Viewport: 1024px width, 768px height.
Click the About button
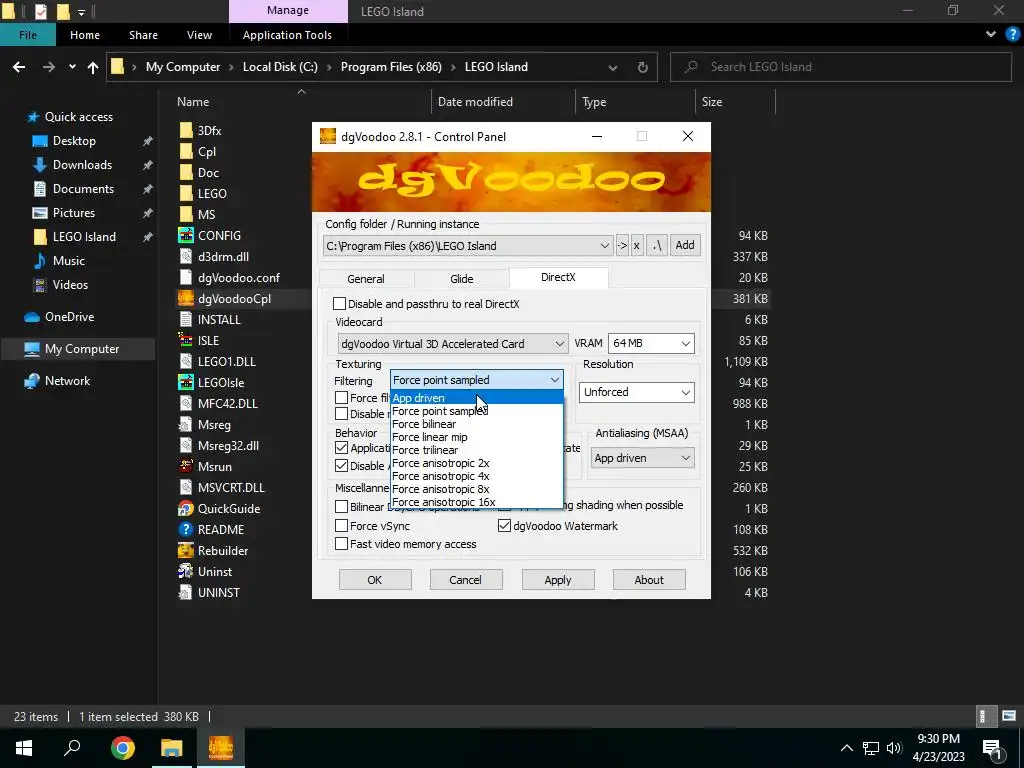[649, 580]
